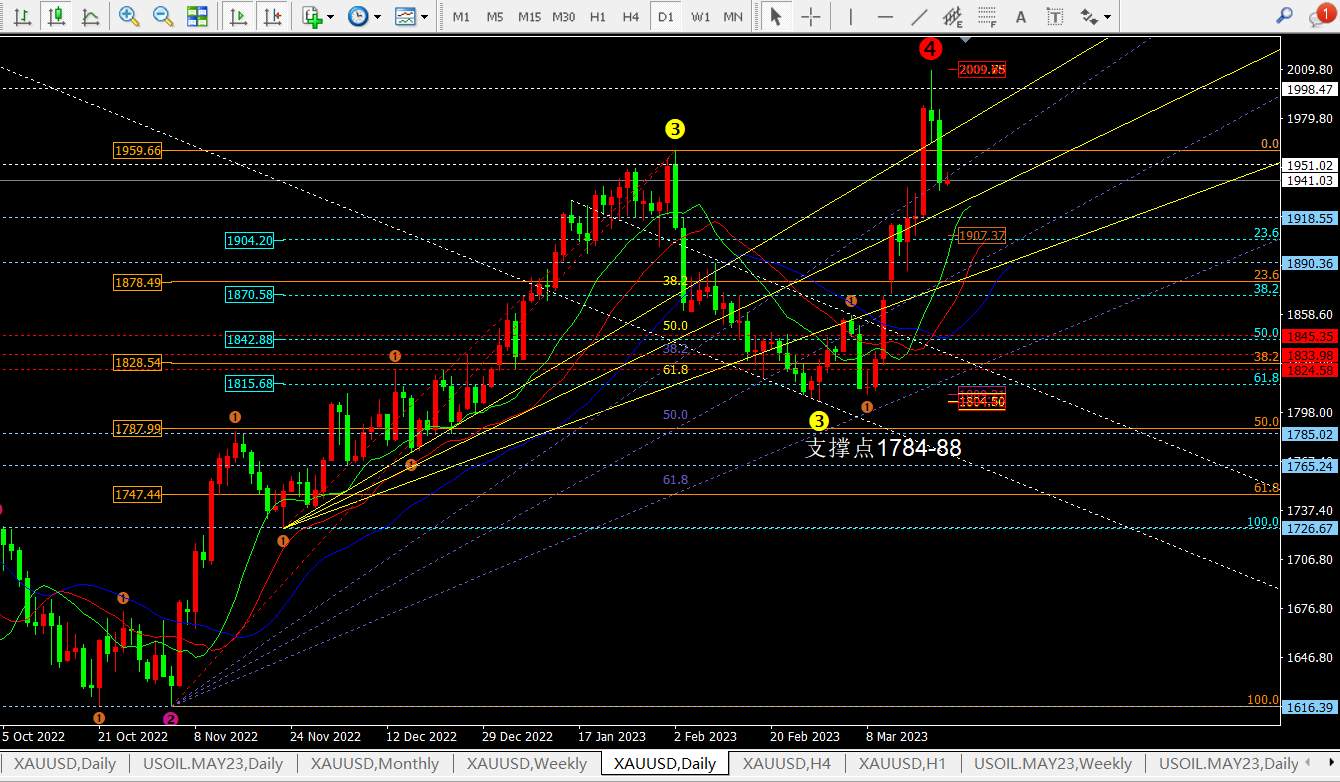Zoom out of the chart
1340x782 pixels.
pos(163,16)
